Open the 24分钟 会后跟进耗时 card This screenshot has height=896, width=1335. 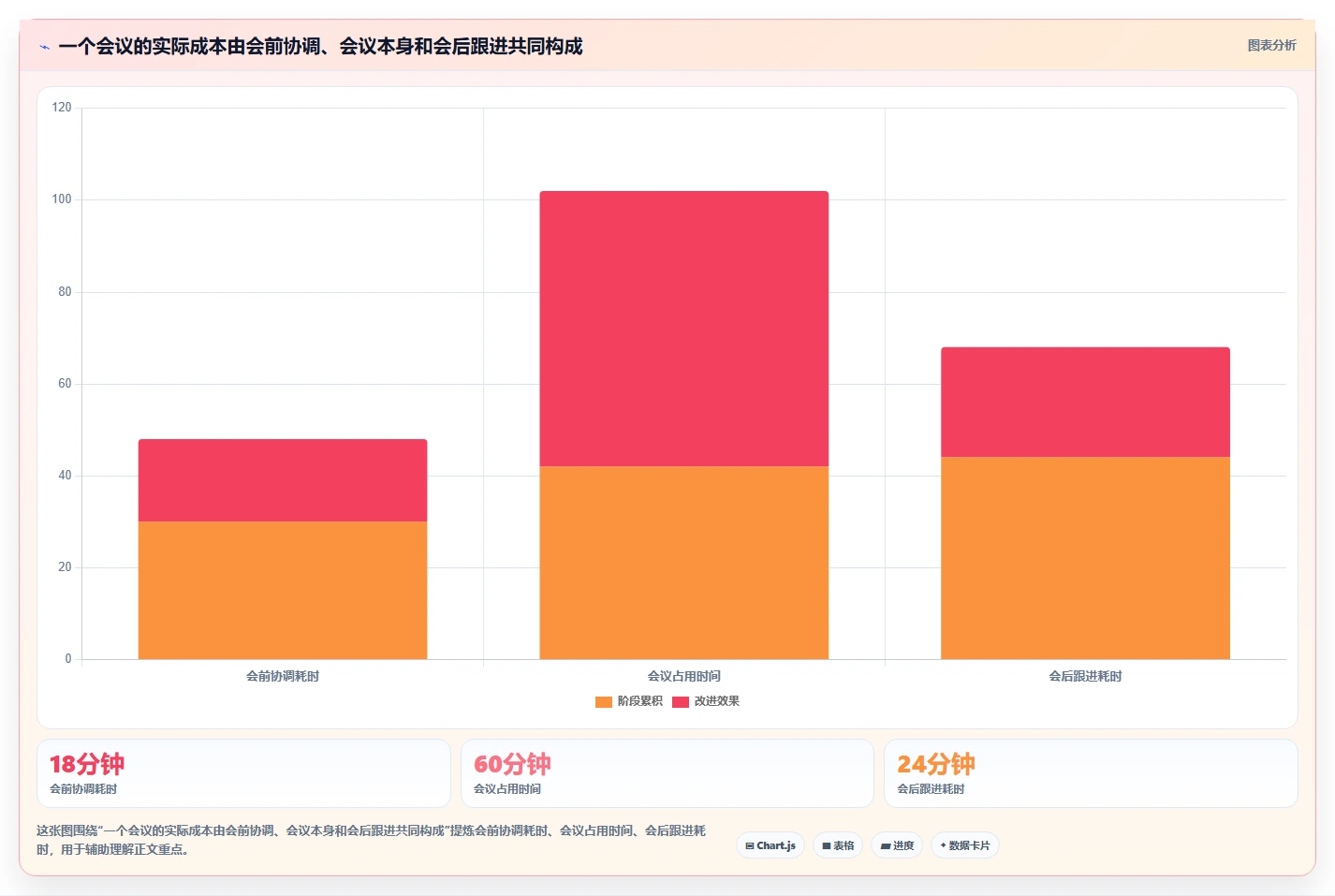point(1091,773)
